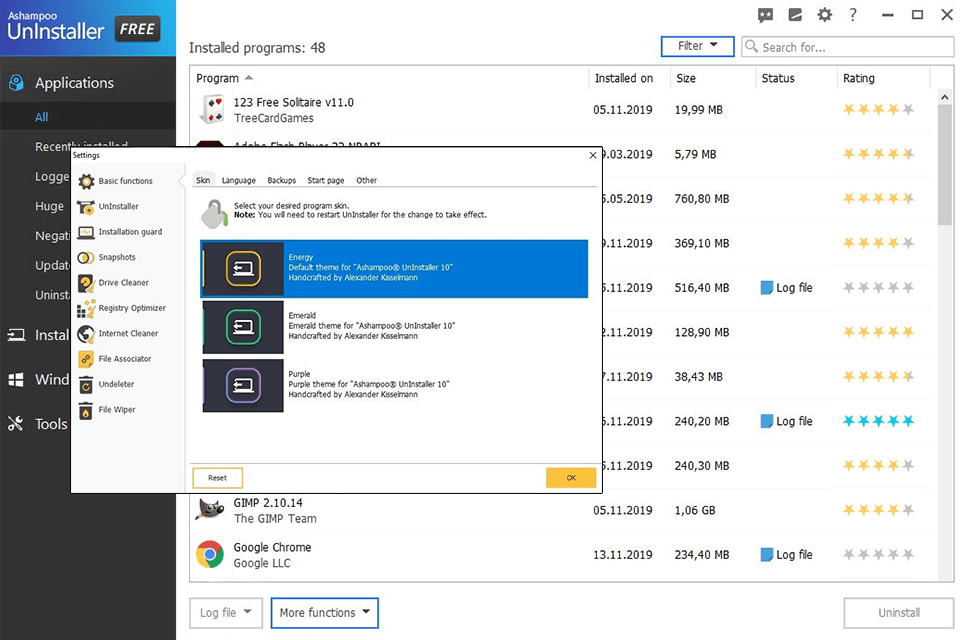Select Registry Optimizer in the settings sidebar
This screenshot has height=640, width=960.
pos(131,308)
